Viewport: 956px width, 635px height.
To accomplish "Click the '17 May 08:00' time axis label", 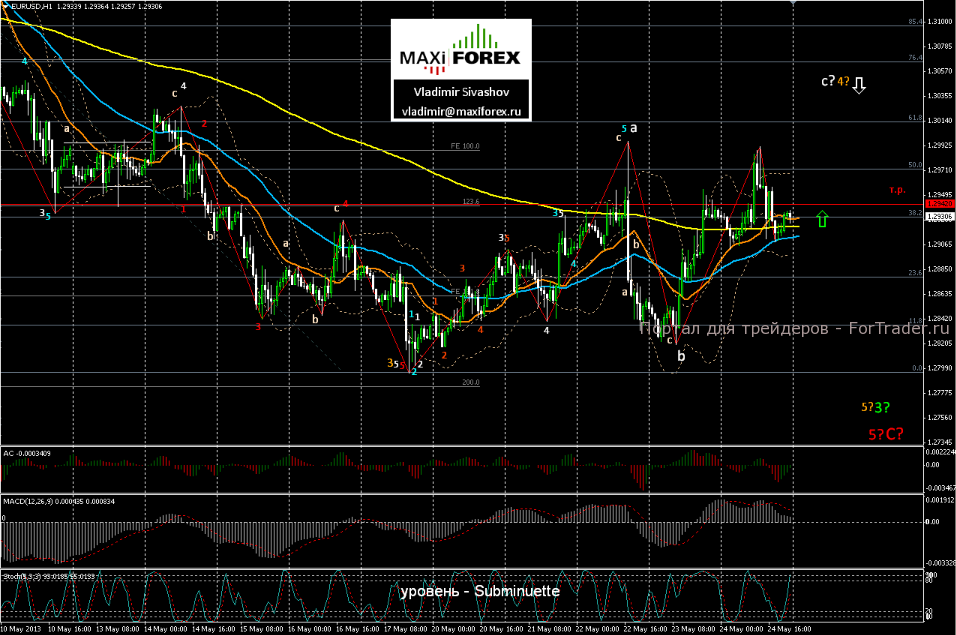I will [406, 629].
